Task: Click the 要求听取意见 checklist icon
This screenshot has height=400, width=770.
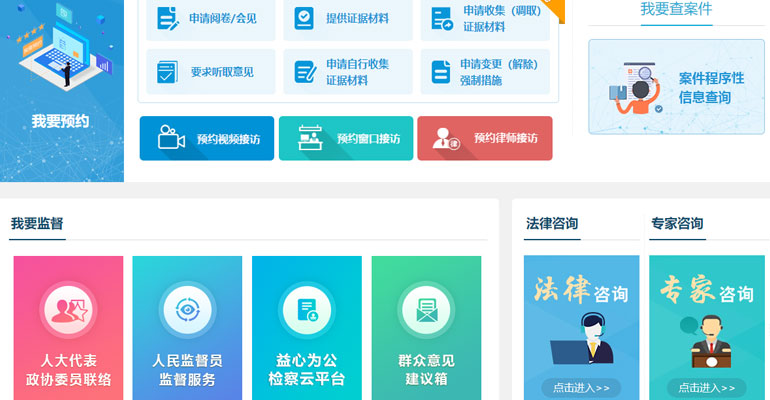Action: (167, 72)
